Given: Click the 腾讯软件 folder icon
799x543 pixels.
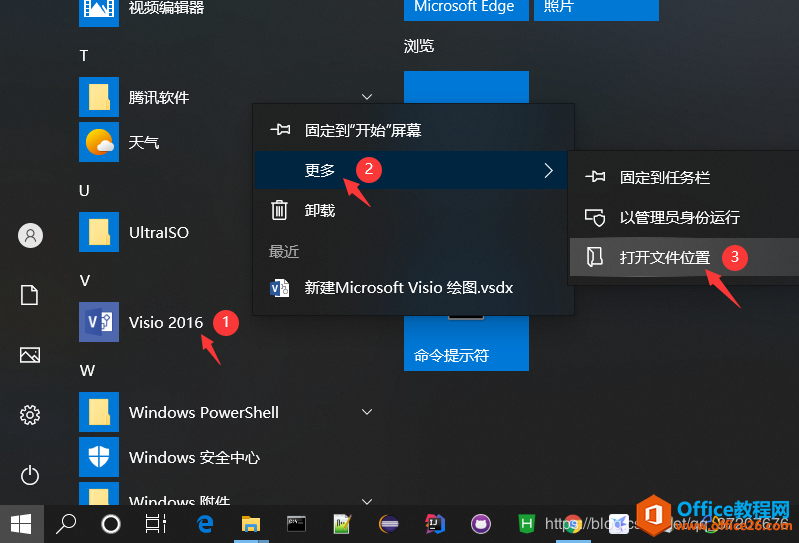Looking at the screenshot, I should (99, 97).
